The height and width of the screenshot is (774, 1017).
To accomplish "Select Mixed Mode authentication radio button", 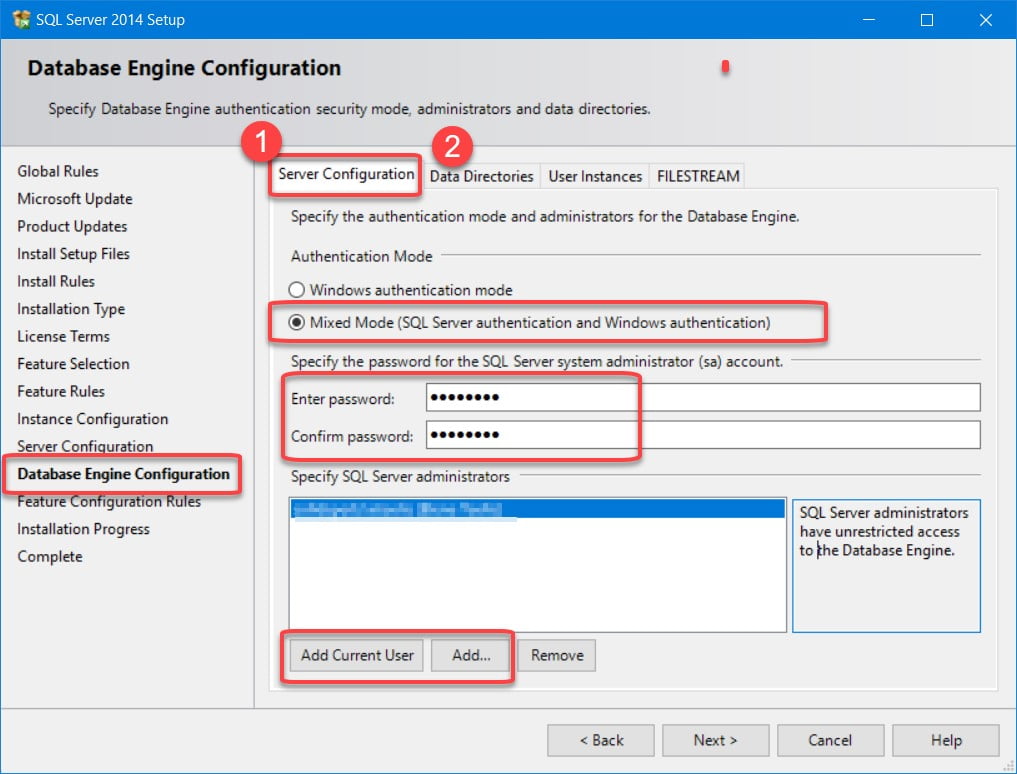I will [x=296, y=322].
